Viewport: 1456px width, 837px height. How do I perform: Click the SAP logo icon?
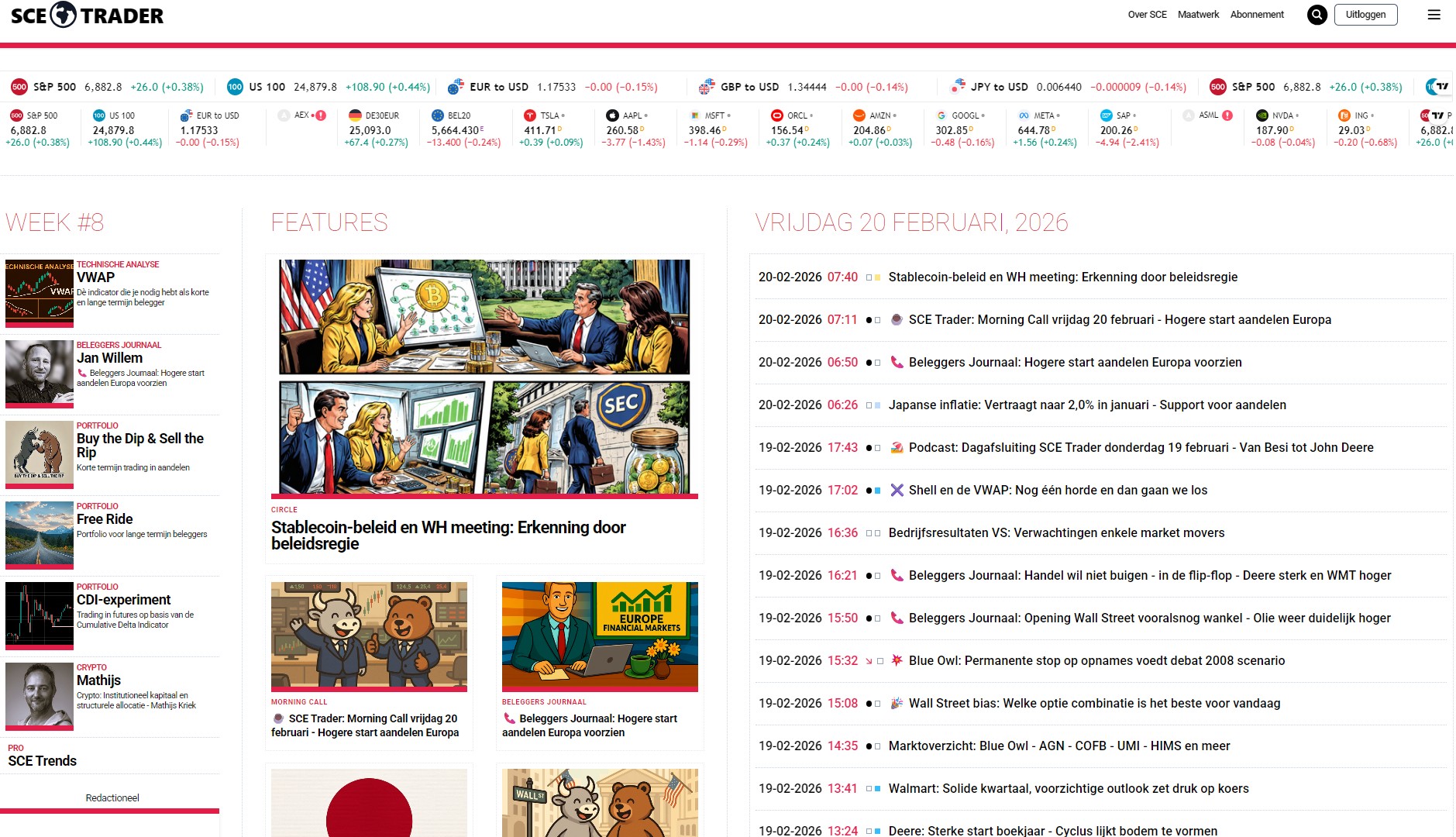1107,115
